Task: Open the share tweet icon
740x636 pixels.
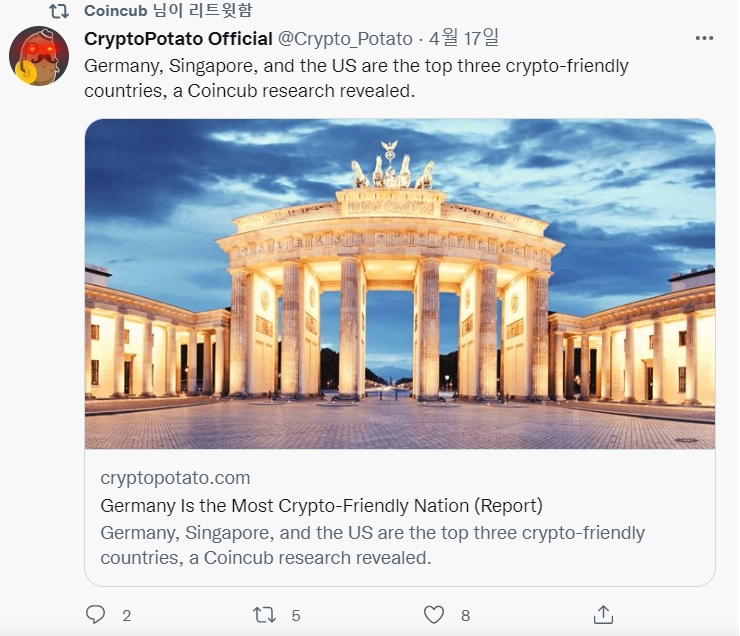Action: pyautogui.click(x=603, y=614)
